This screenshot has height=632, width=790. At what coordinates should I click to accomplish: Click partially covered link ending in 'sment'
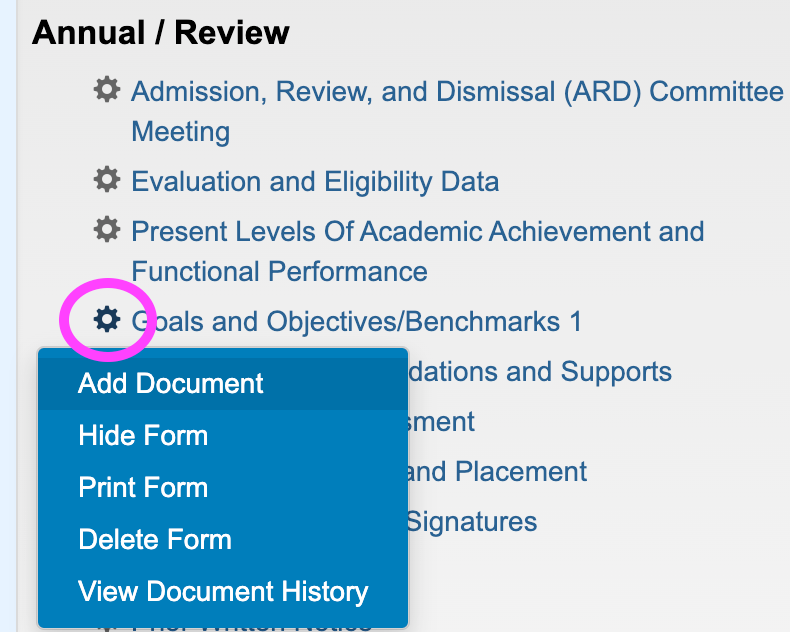(441, 422)
